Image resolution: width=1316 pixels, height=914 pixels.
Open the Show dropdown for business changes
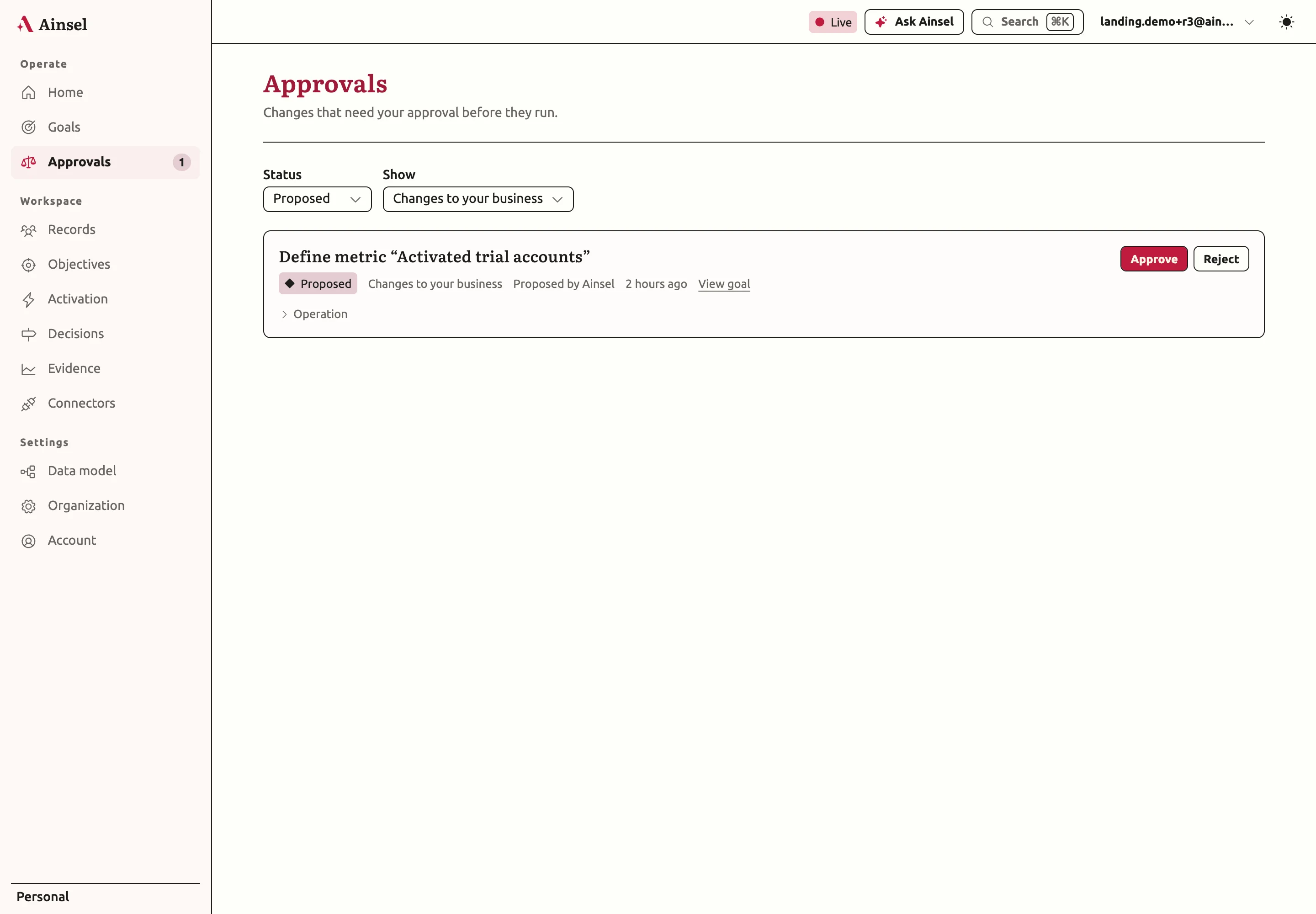478,199
